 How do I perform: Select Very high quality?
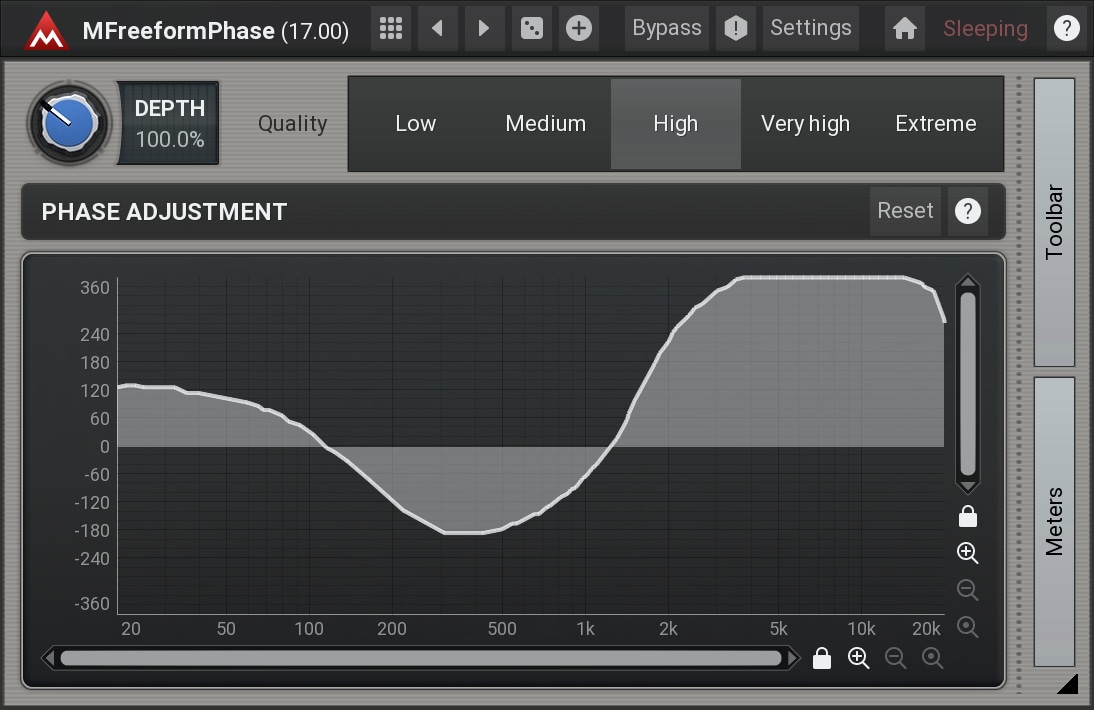pyautogui.click(x=805, y=124)
